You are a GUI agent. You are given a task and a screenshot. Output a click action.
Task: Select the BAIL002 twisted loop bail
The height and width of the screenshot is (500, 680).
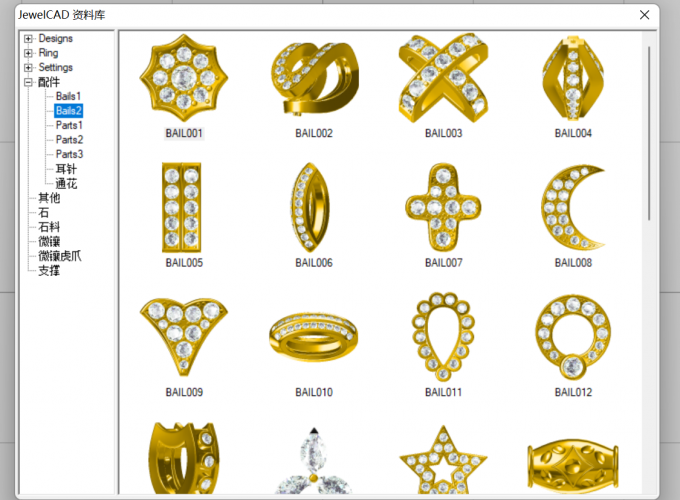(x=314, y=78)
